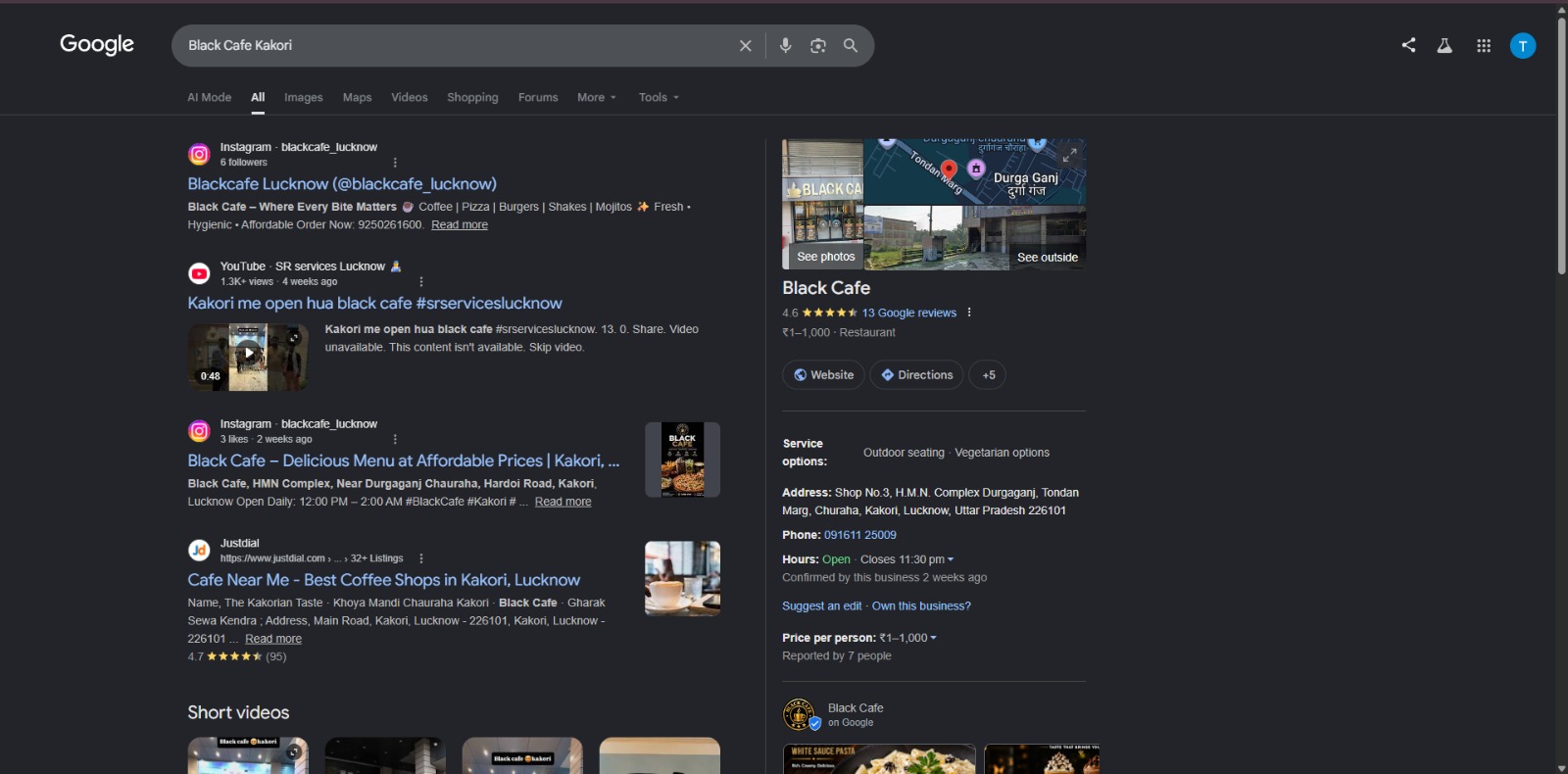Switch to the Shopping tab
Screen dimensions: 1568x774
coord(472,98)
